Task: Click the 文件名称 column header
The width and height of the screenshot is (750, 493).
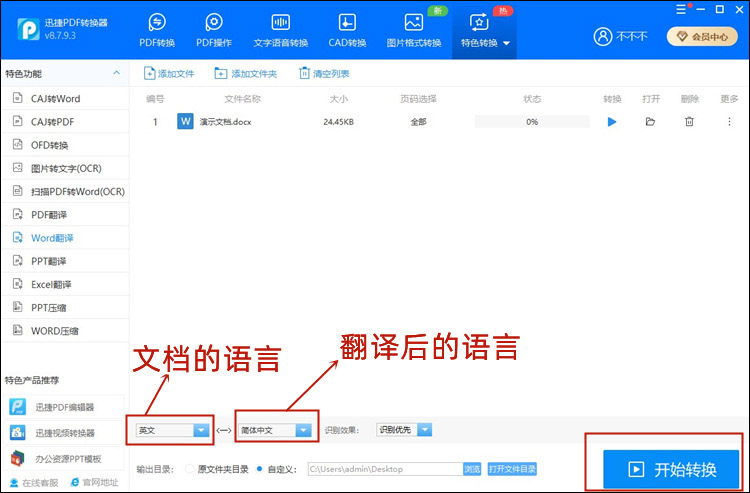Action: point(243,99)
